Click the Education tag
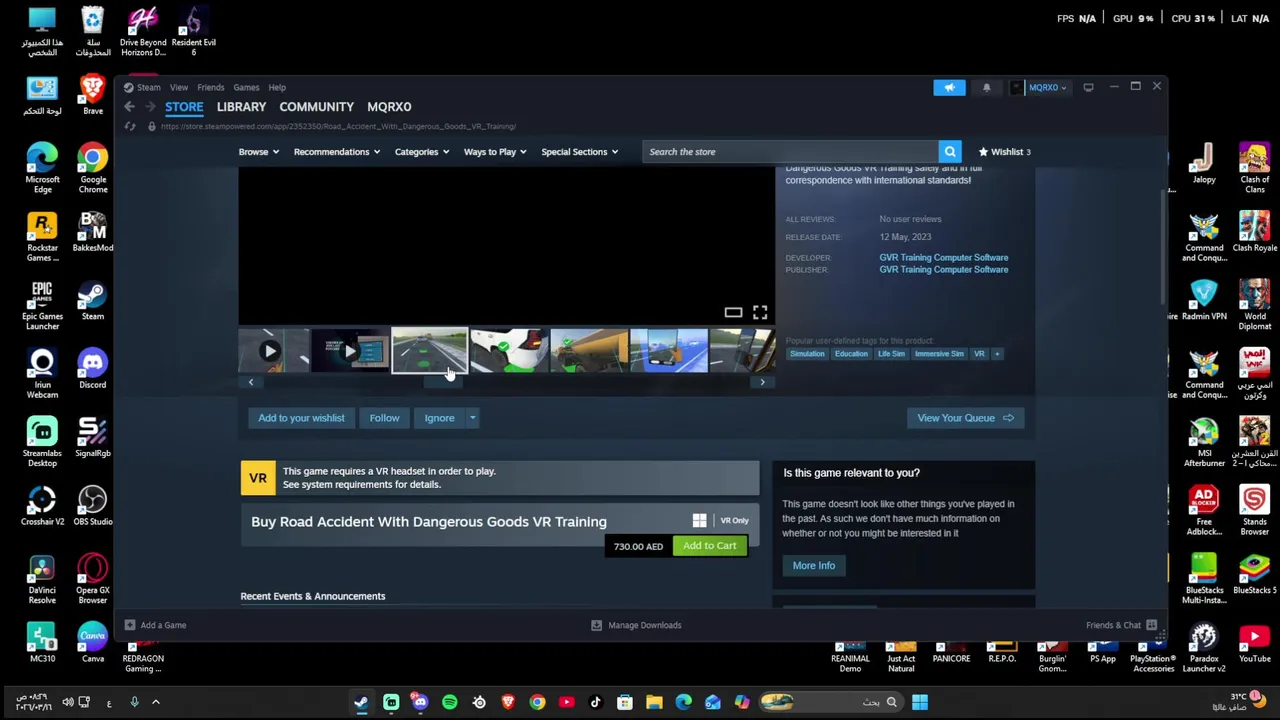Image resolution: width=1280 pixels, height=720 pixels. click(851, 354)
